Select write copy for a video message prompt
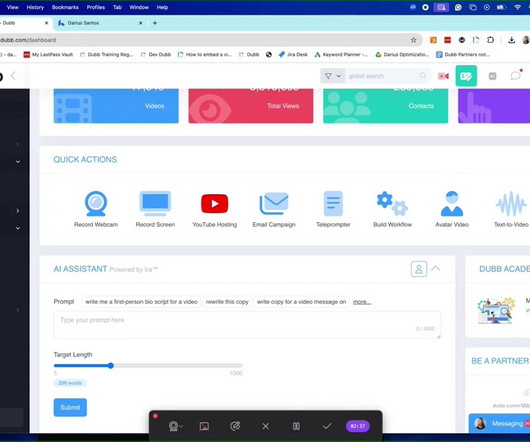The width and height of the screenshot is (530, 442). 301,302
